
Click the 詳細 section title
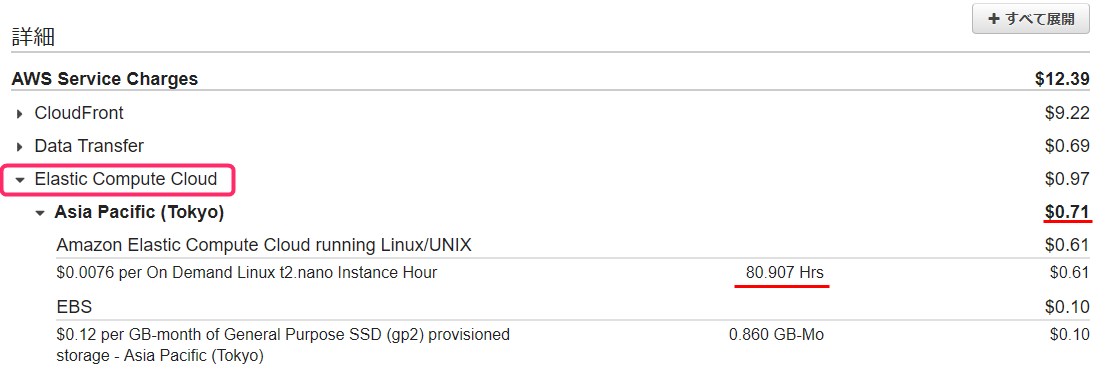tap(32, 37)
